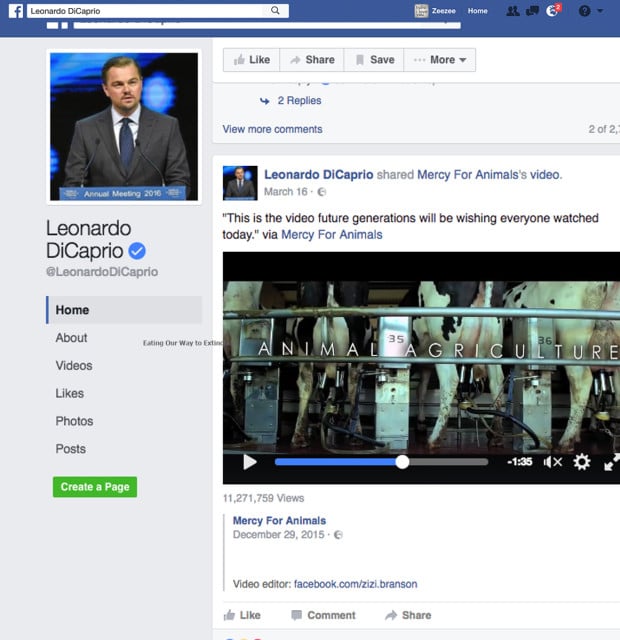Screen dimensions: 620x640
Task: Open the Zeezee profile avatar icon
Action: click(x=421, y=11)
